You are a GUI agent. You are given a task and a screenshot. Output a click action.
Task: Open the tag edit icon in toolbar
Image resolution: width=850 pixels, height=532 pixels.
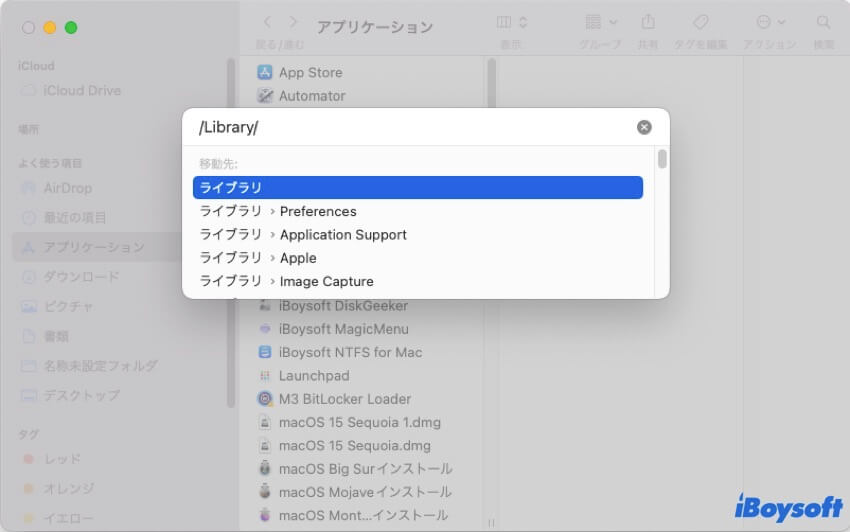pyautogui.click(x=700, y=22)
